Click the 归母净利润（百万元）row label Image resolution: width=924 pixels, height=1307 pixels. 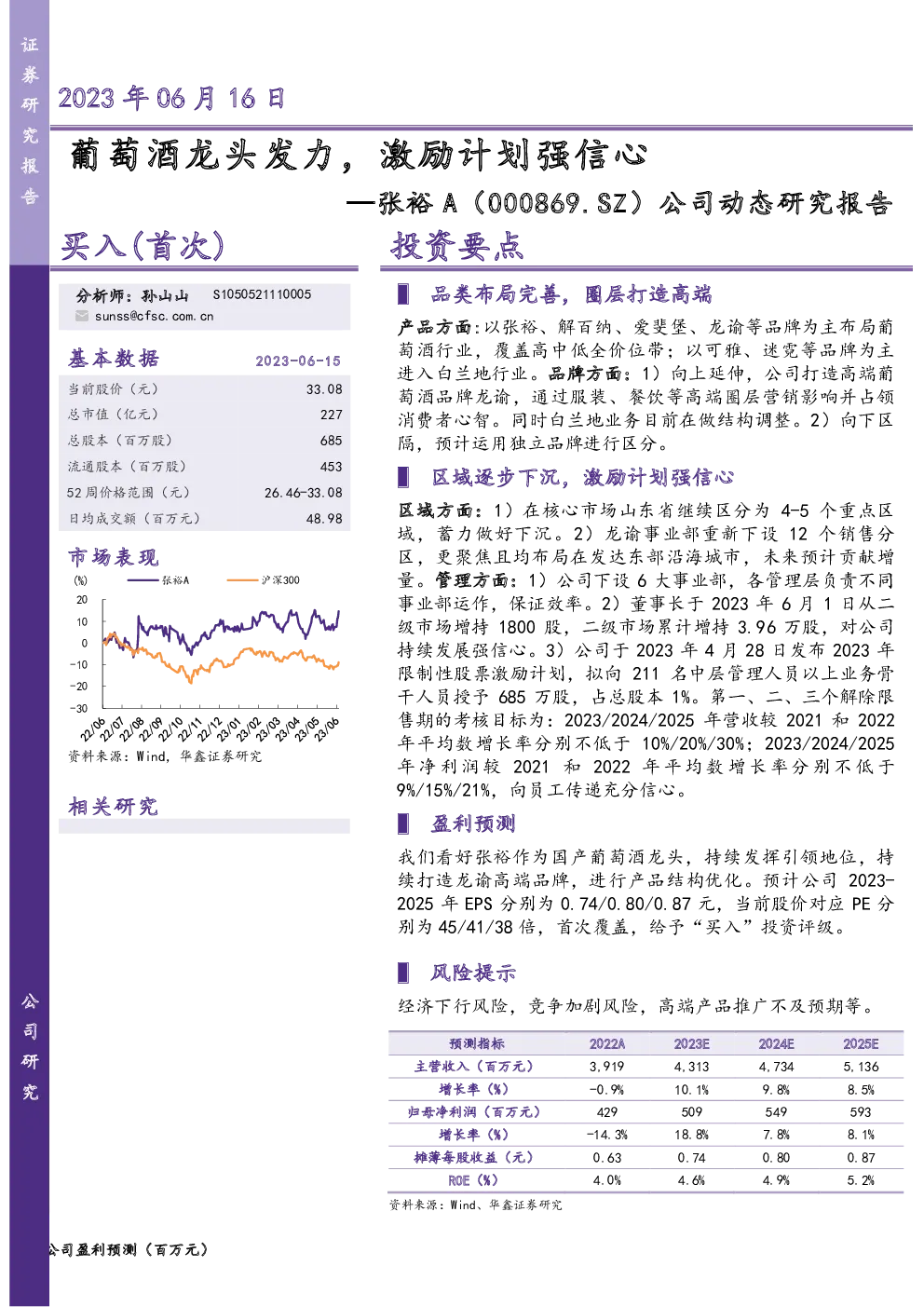point(474,1112)
